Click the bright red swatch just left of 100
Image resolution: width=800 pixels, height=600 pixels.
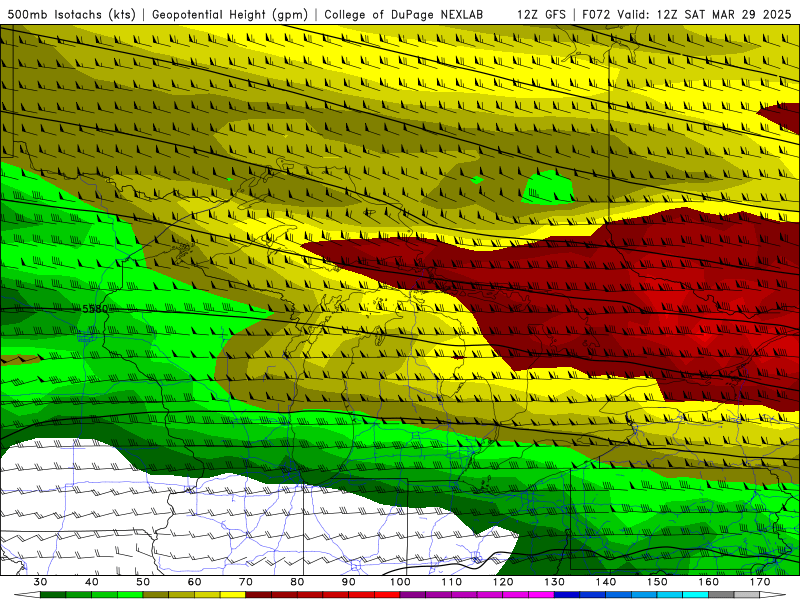pyautogui.click(x=387, y=595)
